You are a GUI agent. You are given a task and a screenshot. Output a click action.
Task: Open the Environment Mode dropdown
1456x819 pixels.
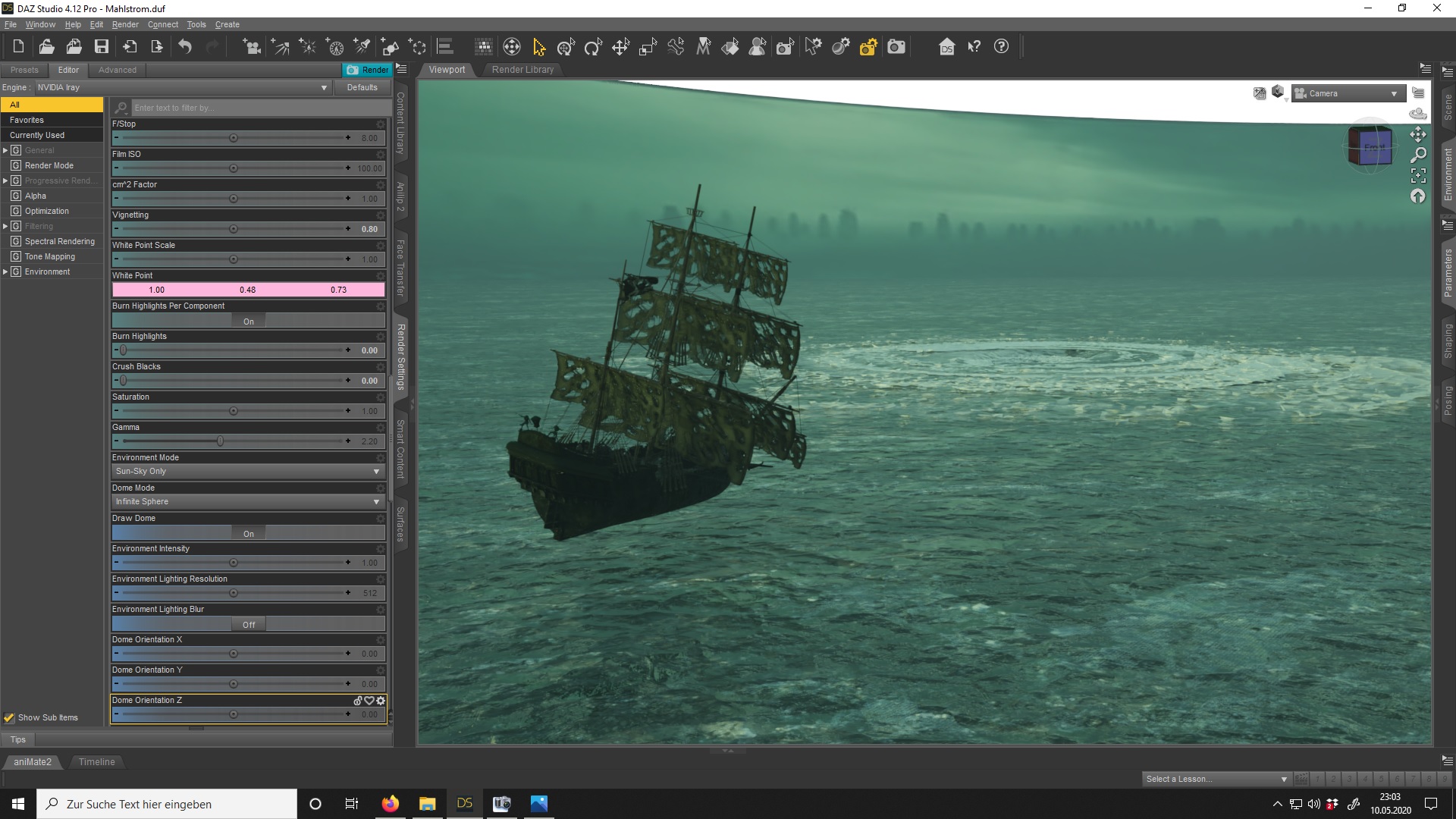click(248, 471)
